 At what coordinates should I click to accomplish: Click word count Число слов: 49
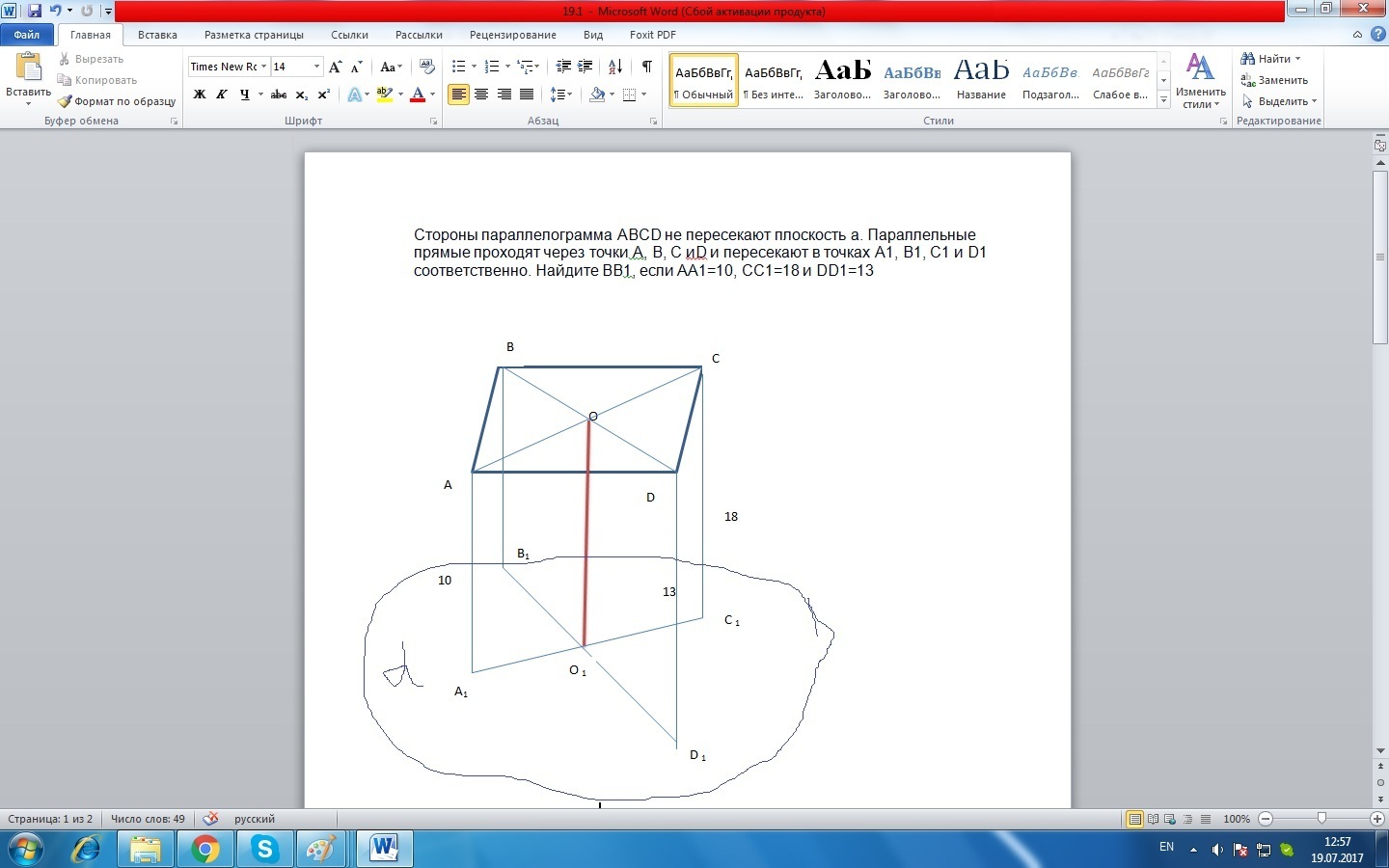(148, 819)
